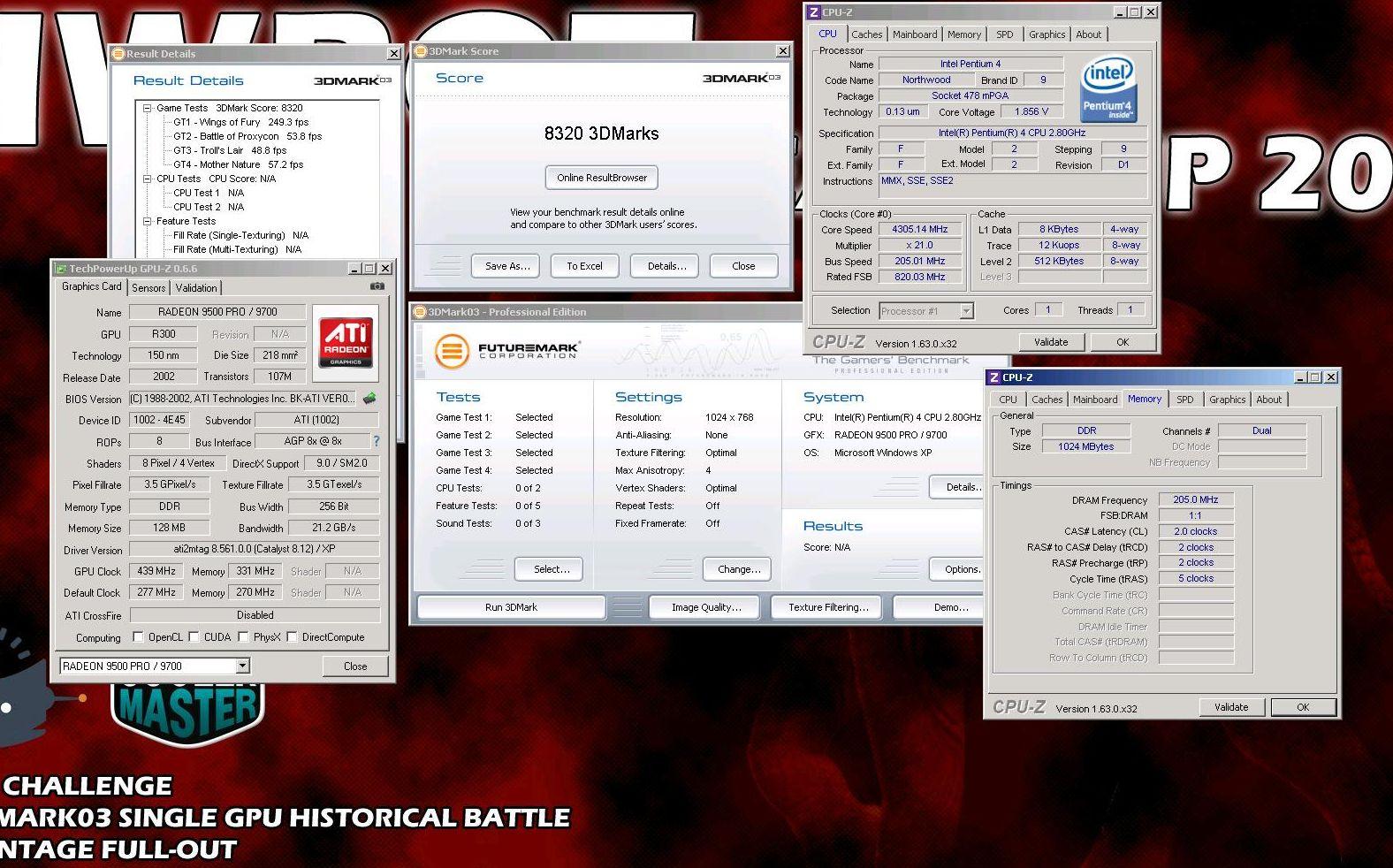
Task: Click the Core Speed 4305.14 MHz field
Action: 919,230
